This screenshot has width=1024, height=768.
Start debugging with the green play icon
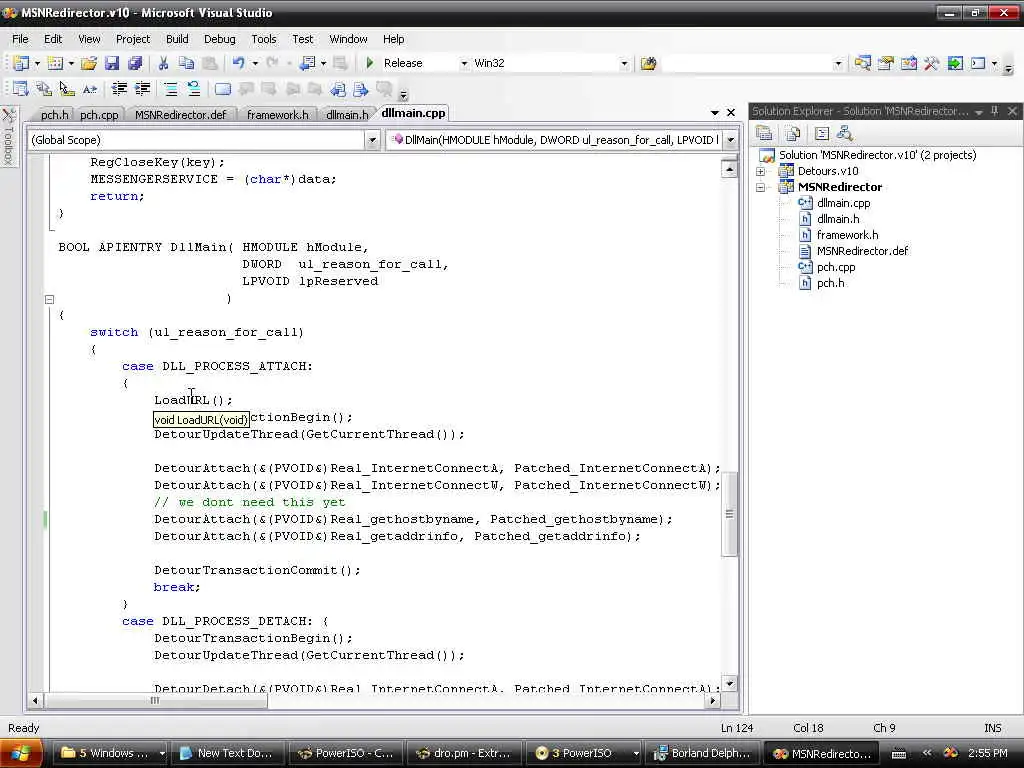point(370,63)
